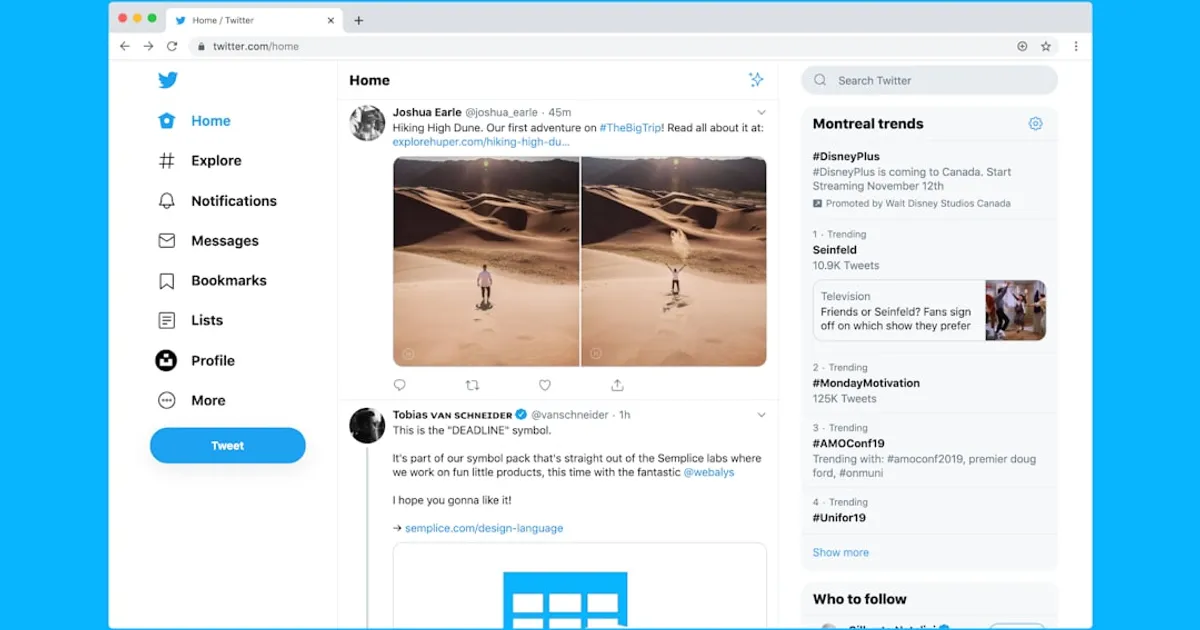Click the Twitter bird logo
Image resolution: width=1200 pixels, height=630 pixels.
(x=168, y=80)
